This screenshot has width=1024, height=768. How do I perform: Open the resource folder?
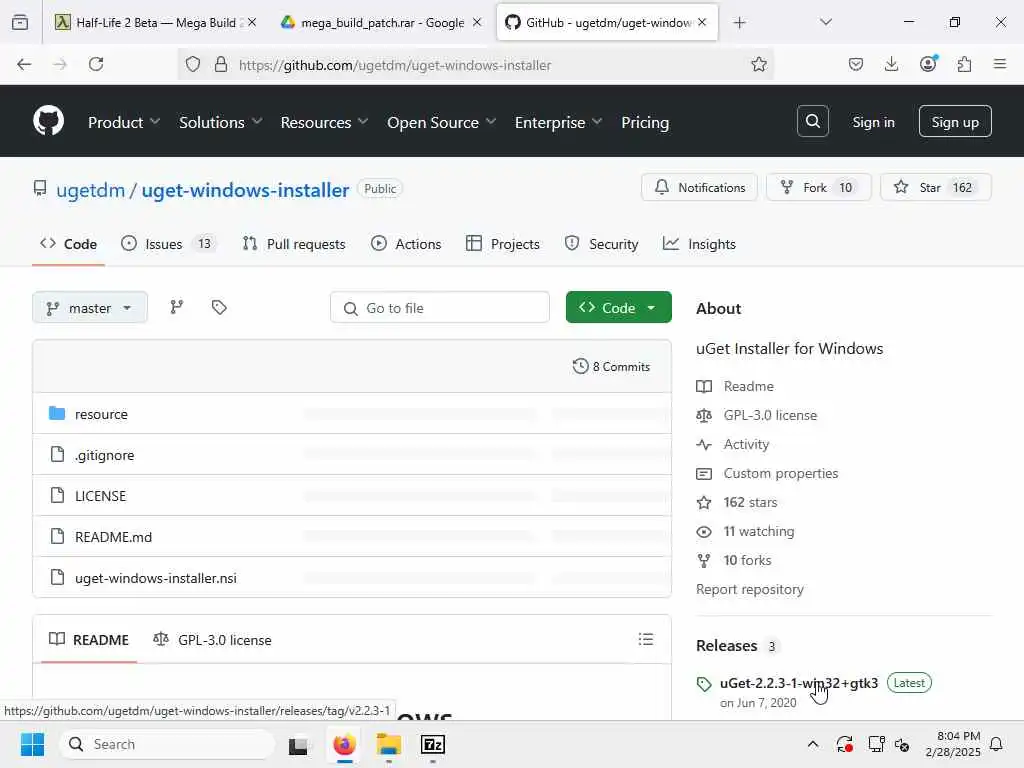click(x=101, y=414)
